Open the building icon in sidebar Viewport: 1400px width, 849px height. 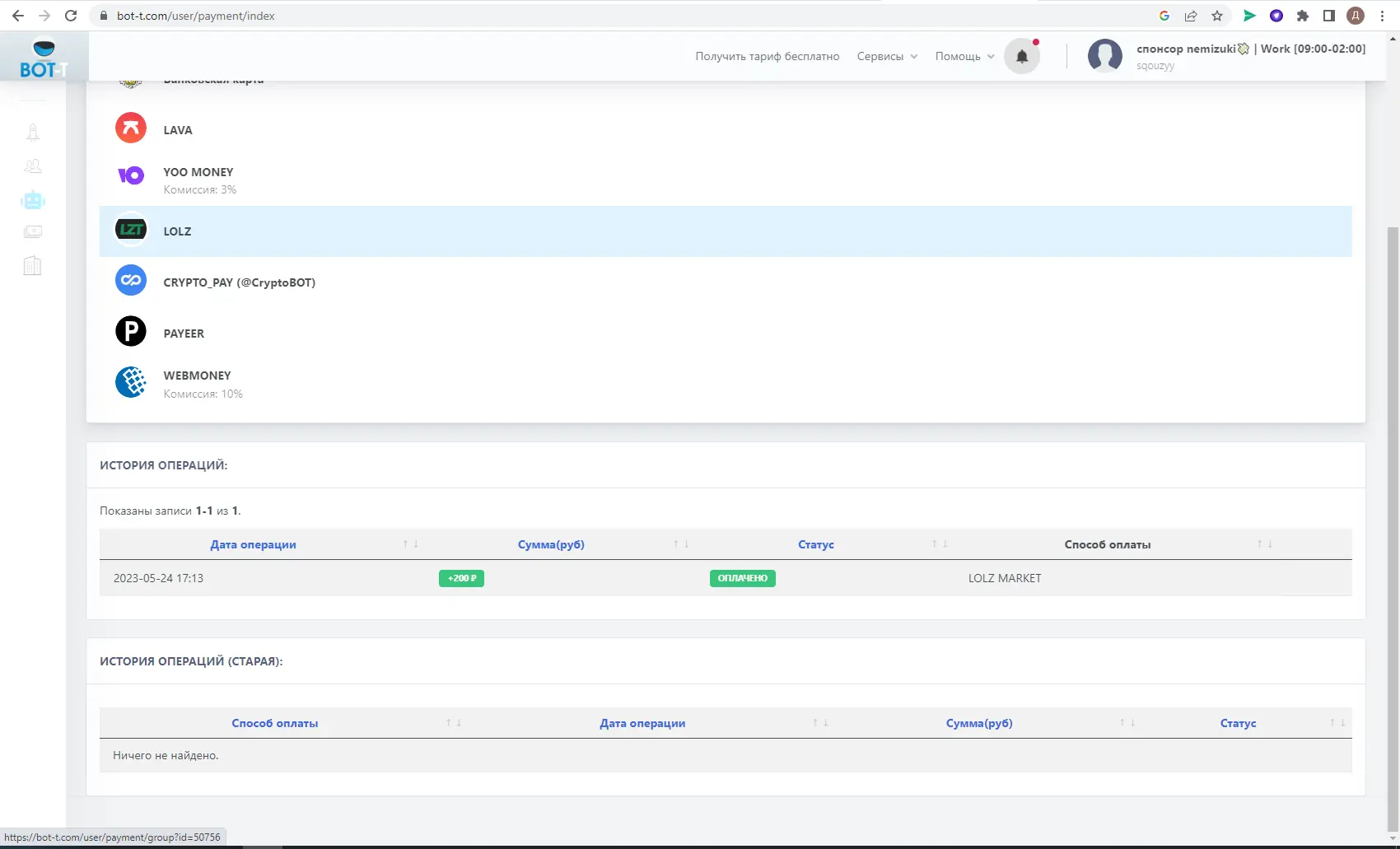point(33,266)
